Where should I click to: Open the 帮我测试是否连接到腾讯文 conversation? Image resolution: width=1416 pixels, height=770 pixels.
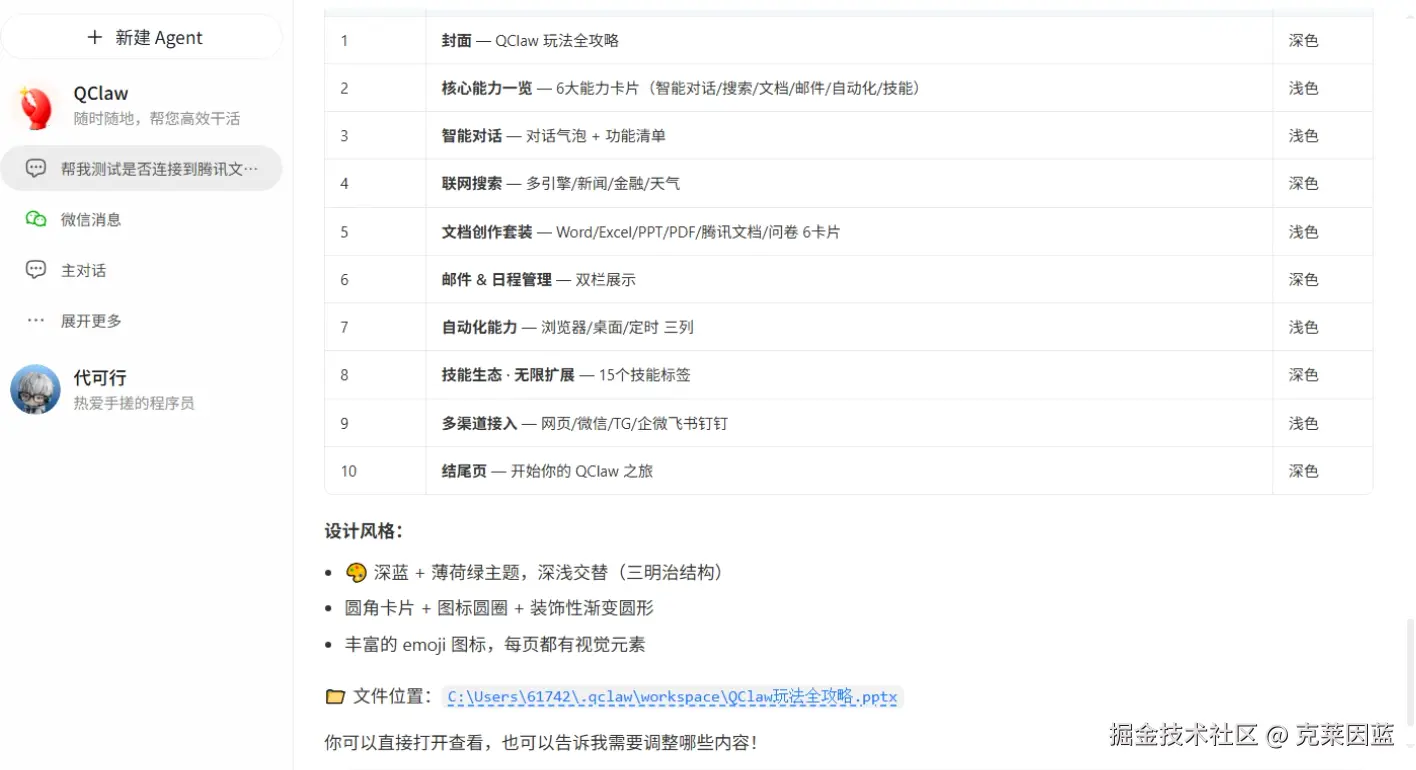click(142, 168)
